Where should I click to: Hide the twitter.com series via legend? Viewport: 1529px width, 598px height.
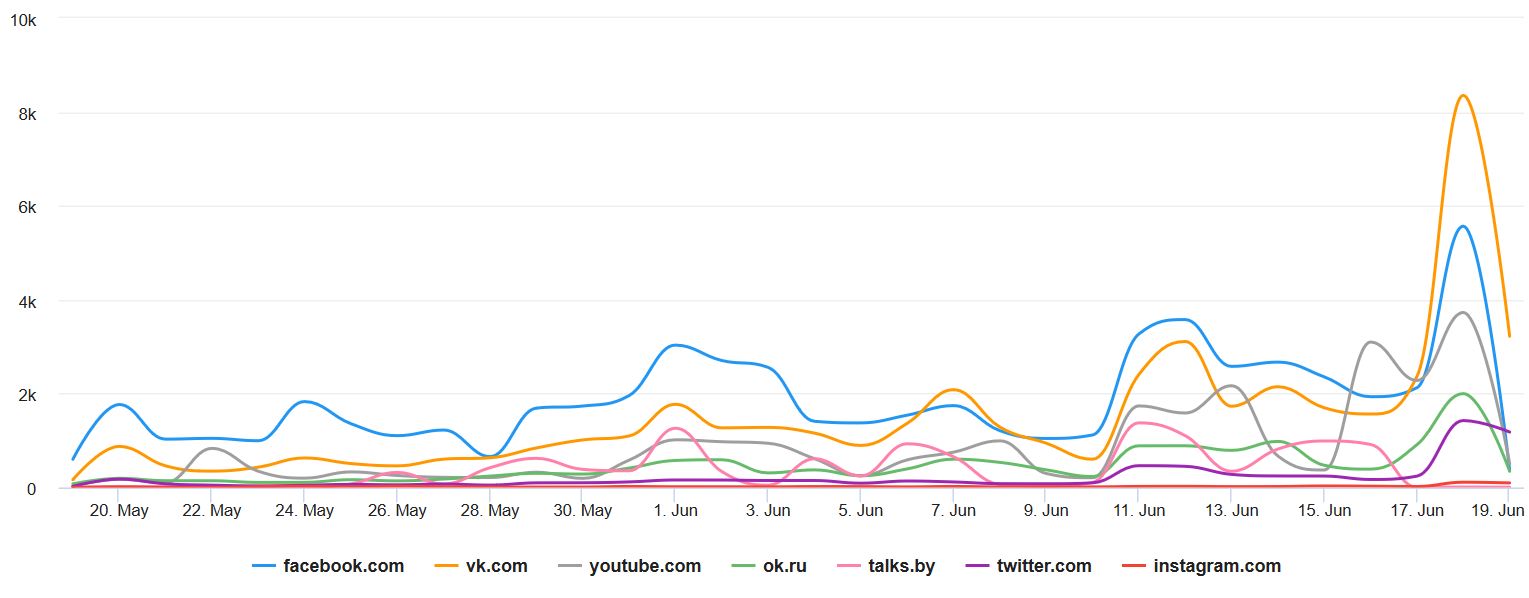[x=1043, y=566]
